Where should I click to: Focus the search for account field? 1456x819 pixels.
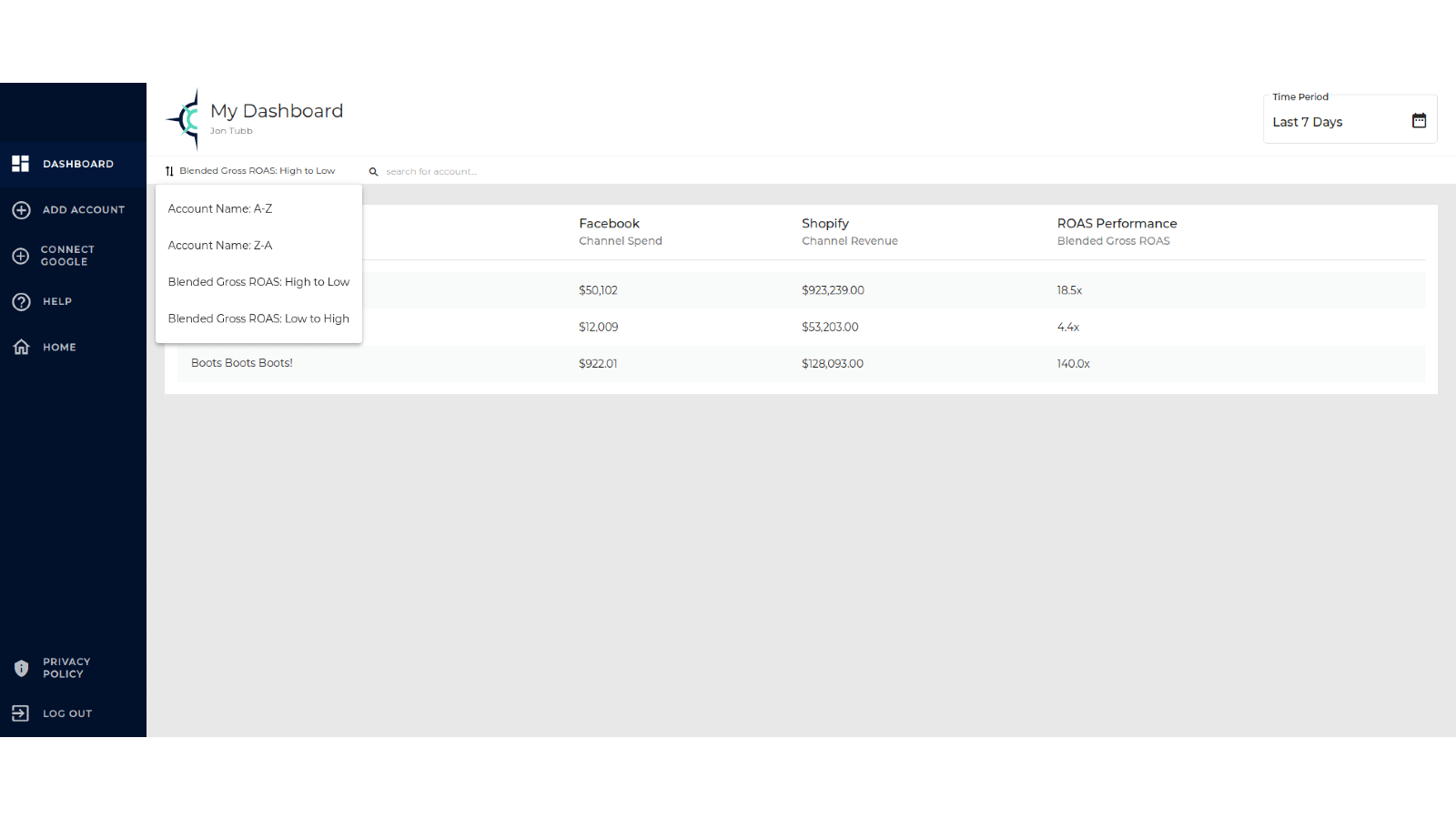tap(431, 172)
